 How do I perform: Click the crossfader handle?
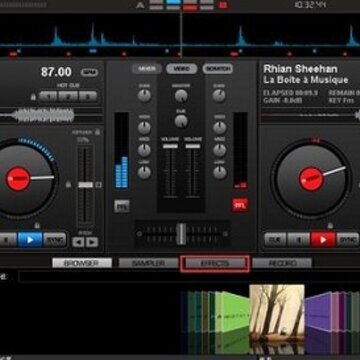click(x=181, y=234)
